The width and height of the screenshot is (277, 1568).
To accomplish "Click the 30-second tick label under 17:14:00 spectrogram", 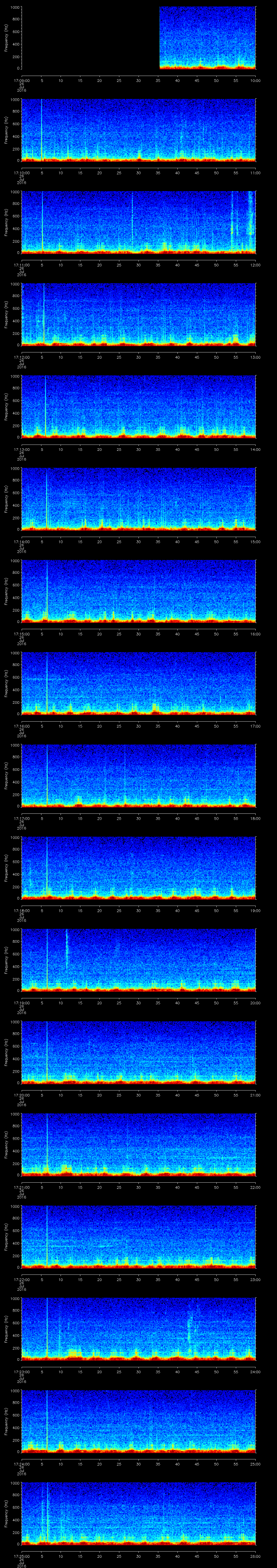I will (x=139, y=541).
